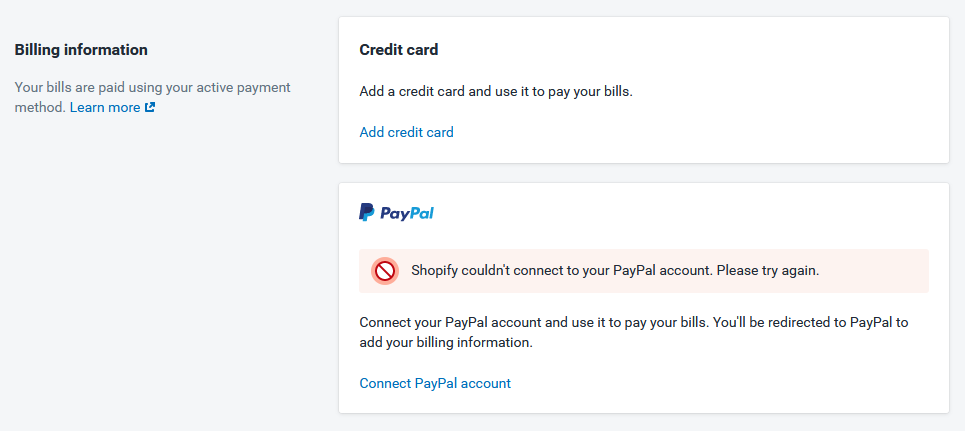Click the 'Your bills are paid' description text
Viewport: 965px width, 431px height.
(x=152, y=87)
